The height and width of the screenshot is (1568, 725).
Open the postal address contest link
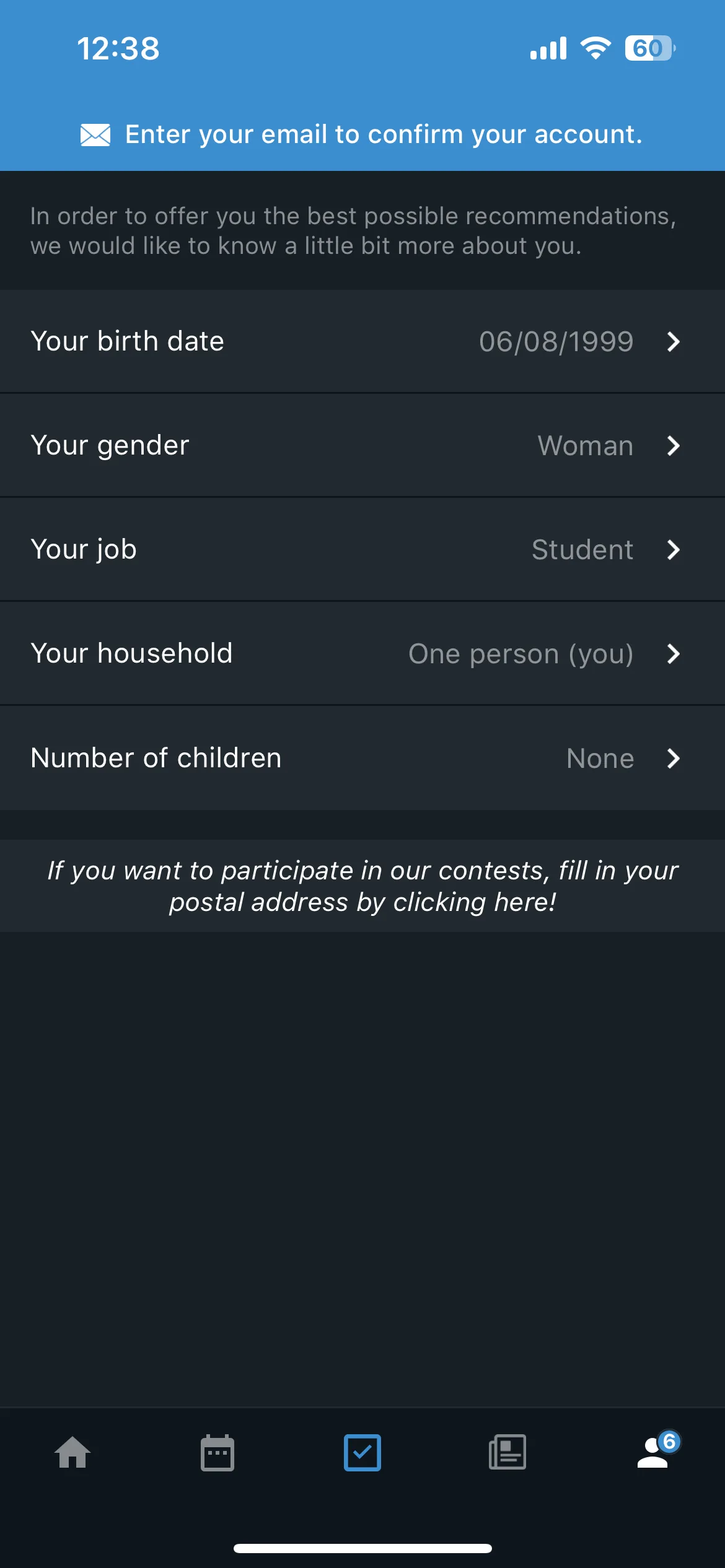pos(362,886)
